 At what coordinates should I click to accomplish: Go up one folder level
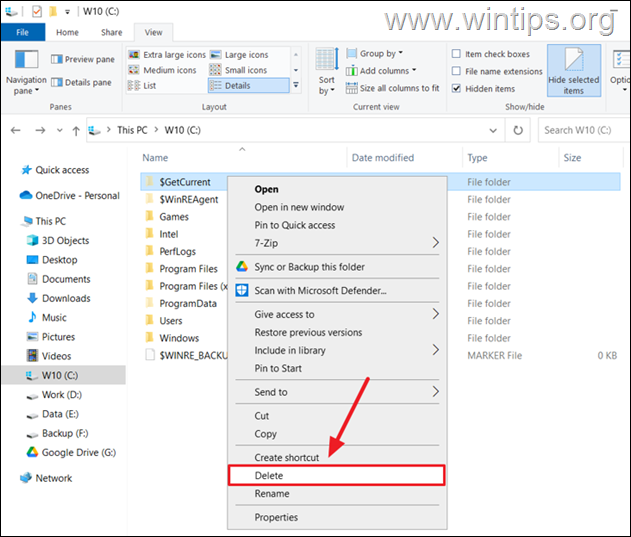click(x=76, y=130)
